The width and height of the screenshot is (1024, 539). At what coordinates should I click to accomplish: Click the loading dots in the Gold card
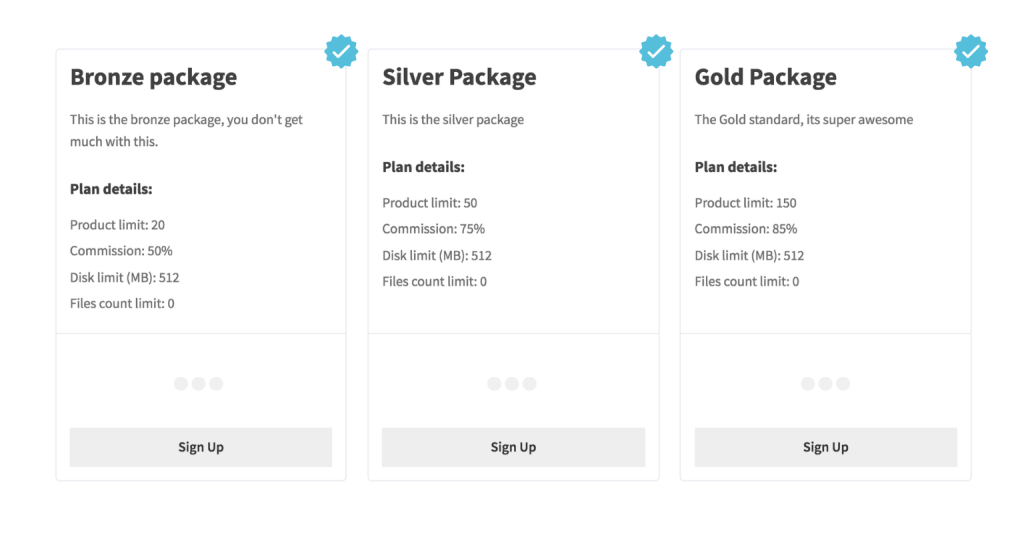point(826,384)
